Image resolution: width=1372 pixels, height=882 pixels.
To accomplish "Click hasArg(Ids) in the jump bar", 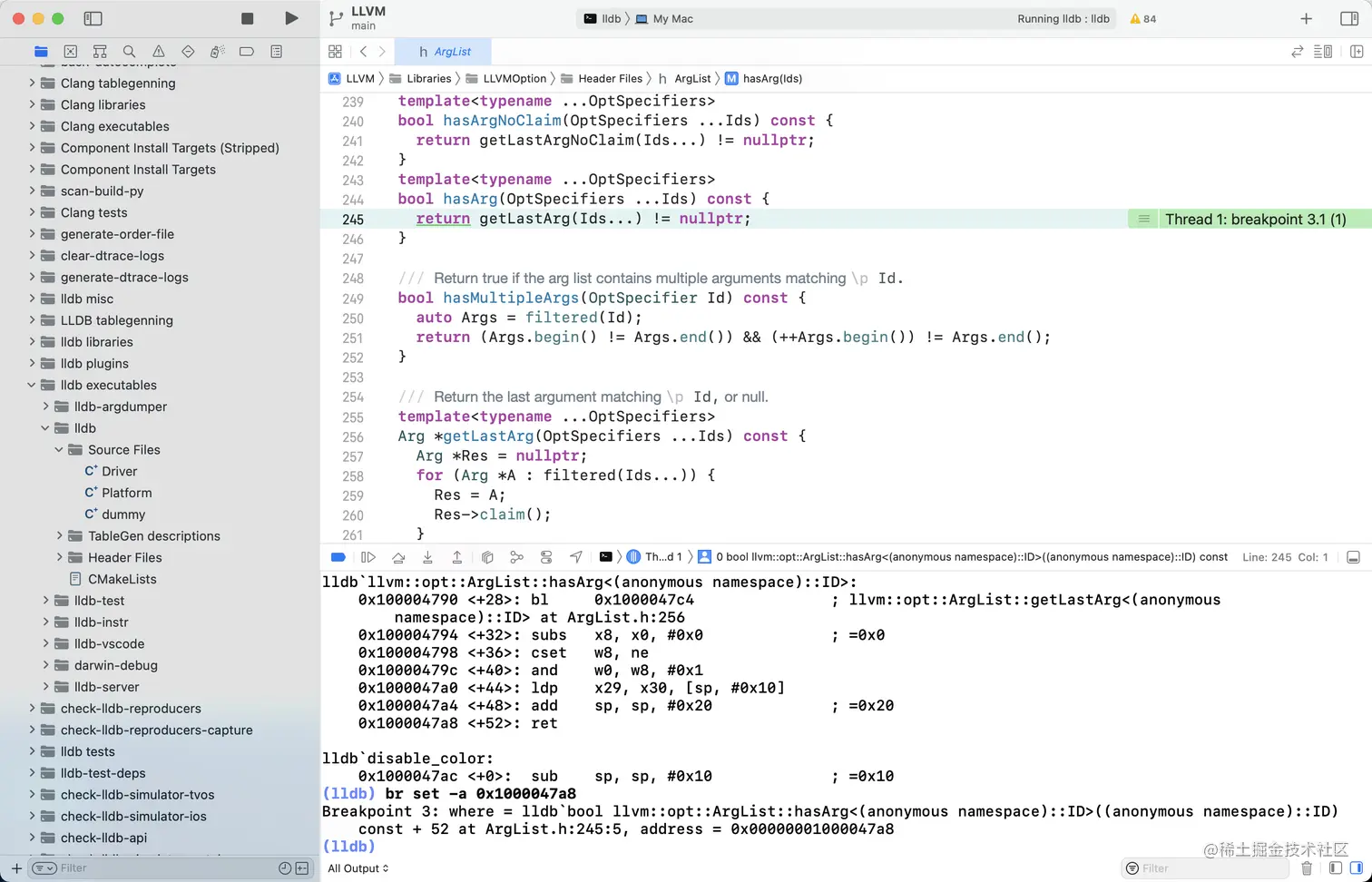I will click(764, 78).
